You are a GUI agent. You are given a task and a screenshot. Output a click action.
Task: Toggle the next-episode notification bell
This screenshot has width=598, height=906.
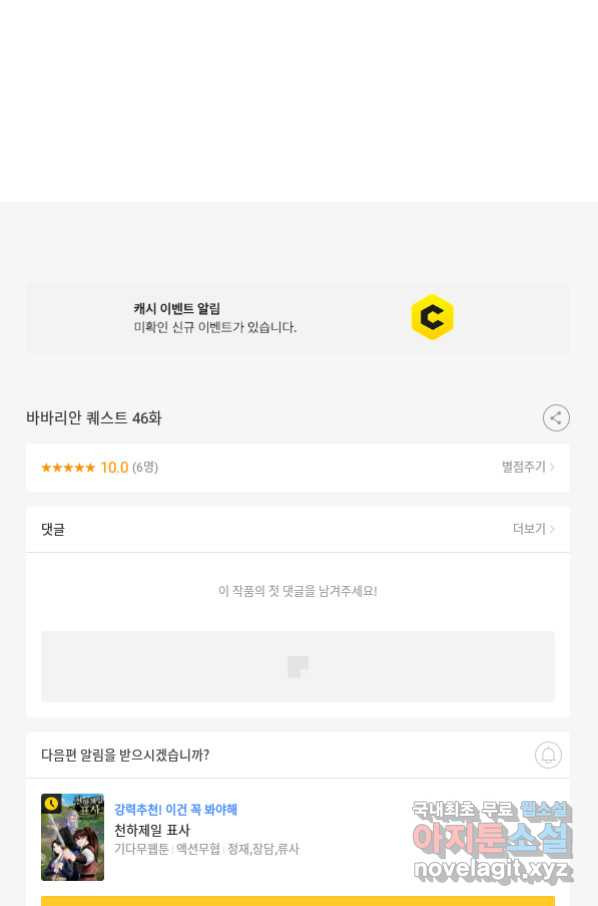tap(548, 755)
